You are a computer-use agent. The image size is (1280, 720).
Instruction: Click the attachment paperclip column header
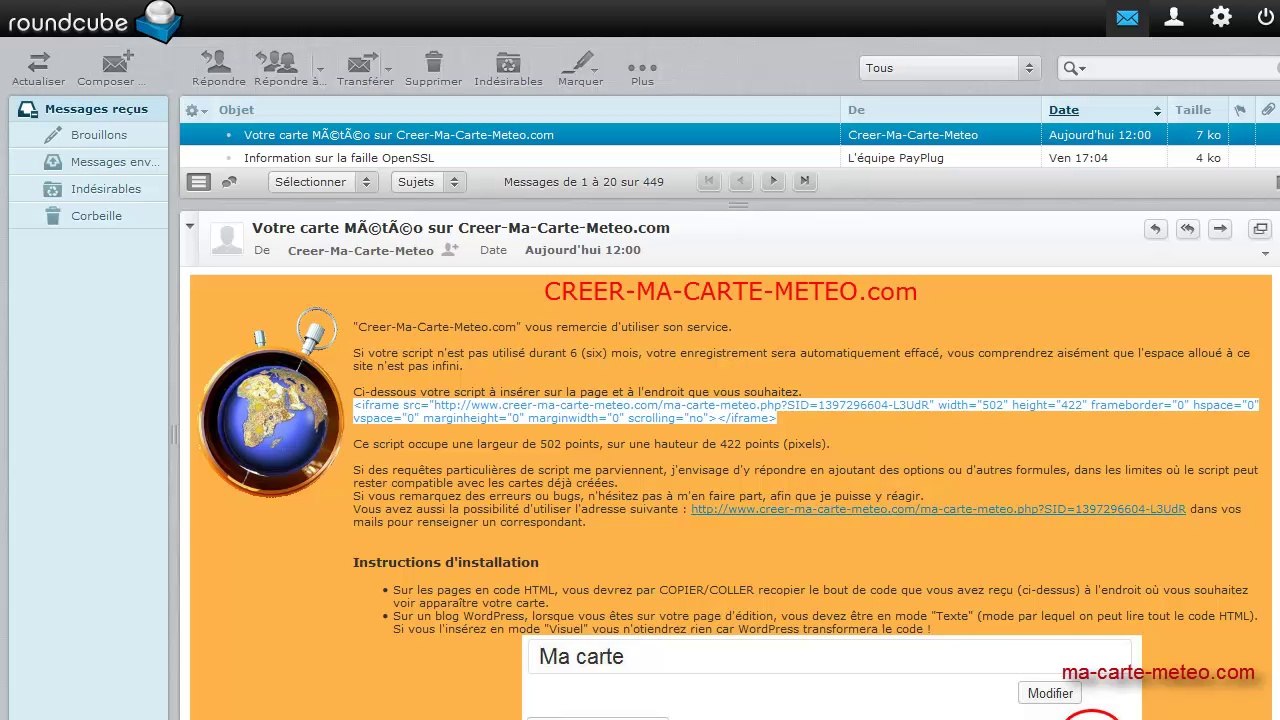(1267, 110)
